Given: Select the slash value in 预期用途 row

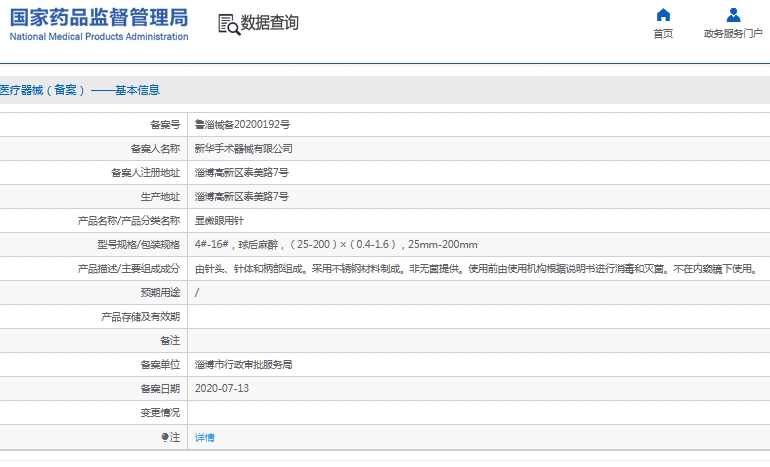Looking at the screenshot, I should pos(197,293).
